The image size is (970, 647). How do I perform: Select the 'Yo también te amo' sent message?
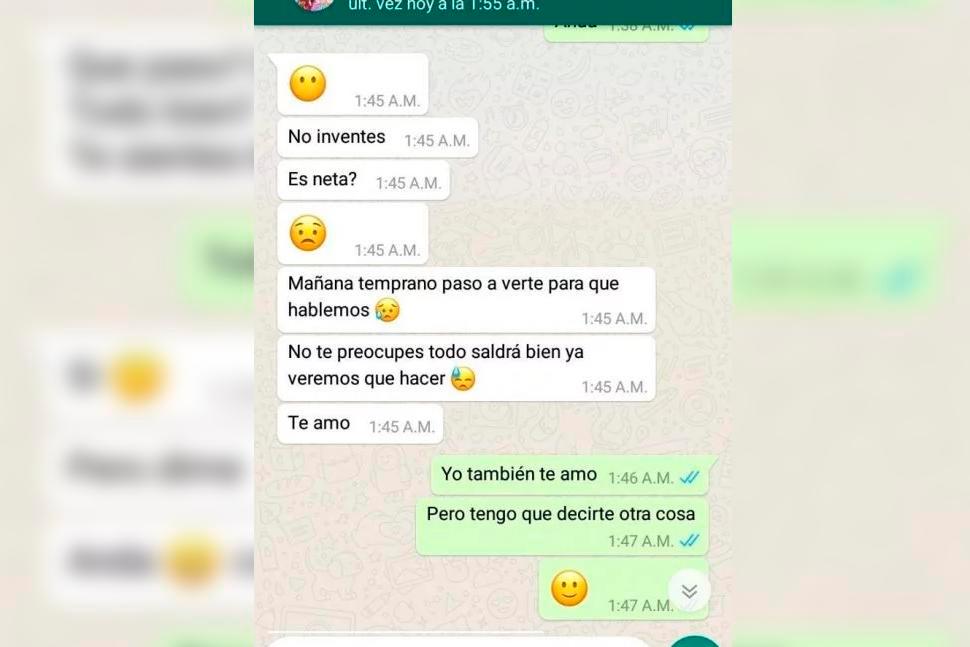(x=569, y=475)
